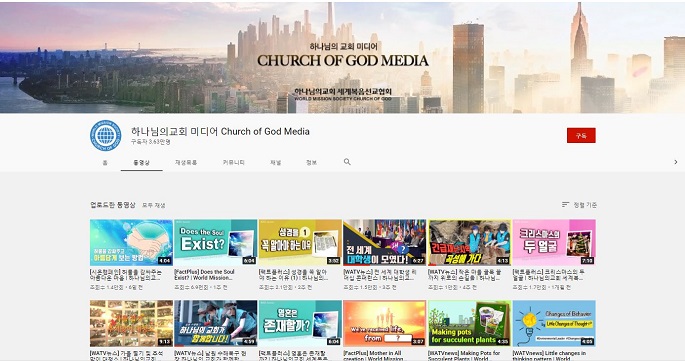
Task: Open the pink 크리스마스의 두 얼굴 thumbnail
Action: [554, 243]
